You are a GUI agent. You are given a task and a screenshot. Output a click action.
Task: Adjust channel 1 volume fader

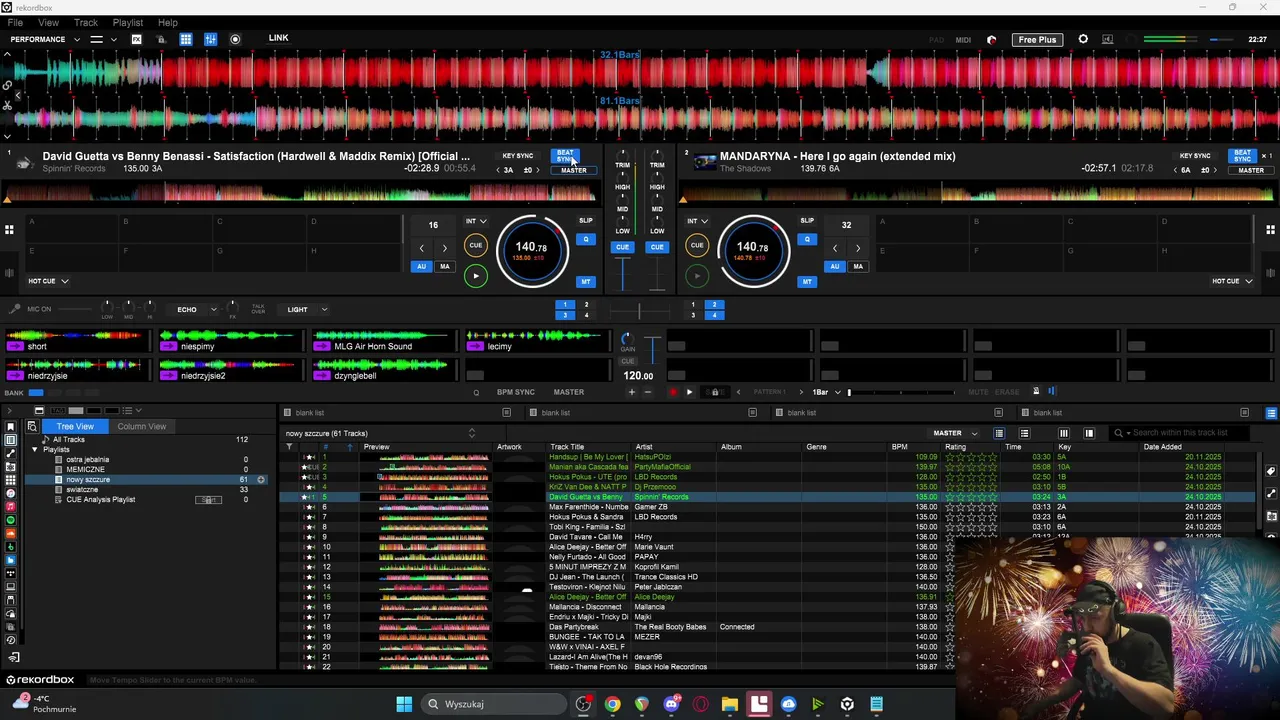point(622,275)
